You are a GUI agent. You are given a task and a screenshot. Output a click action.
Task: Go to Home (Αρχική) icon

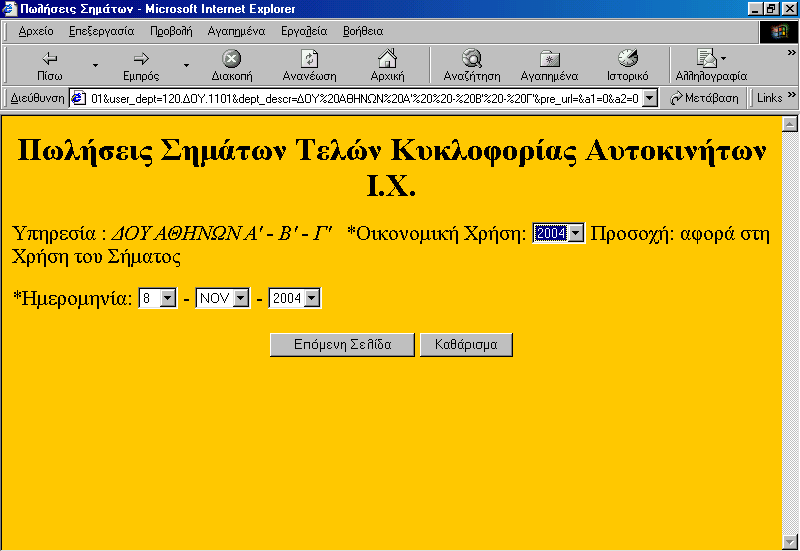(x=387, y=59)
